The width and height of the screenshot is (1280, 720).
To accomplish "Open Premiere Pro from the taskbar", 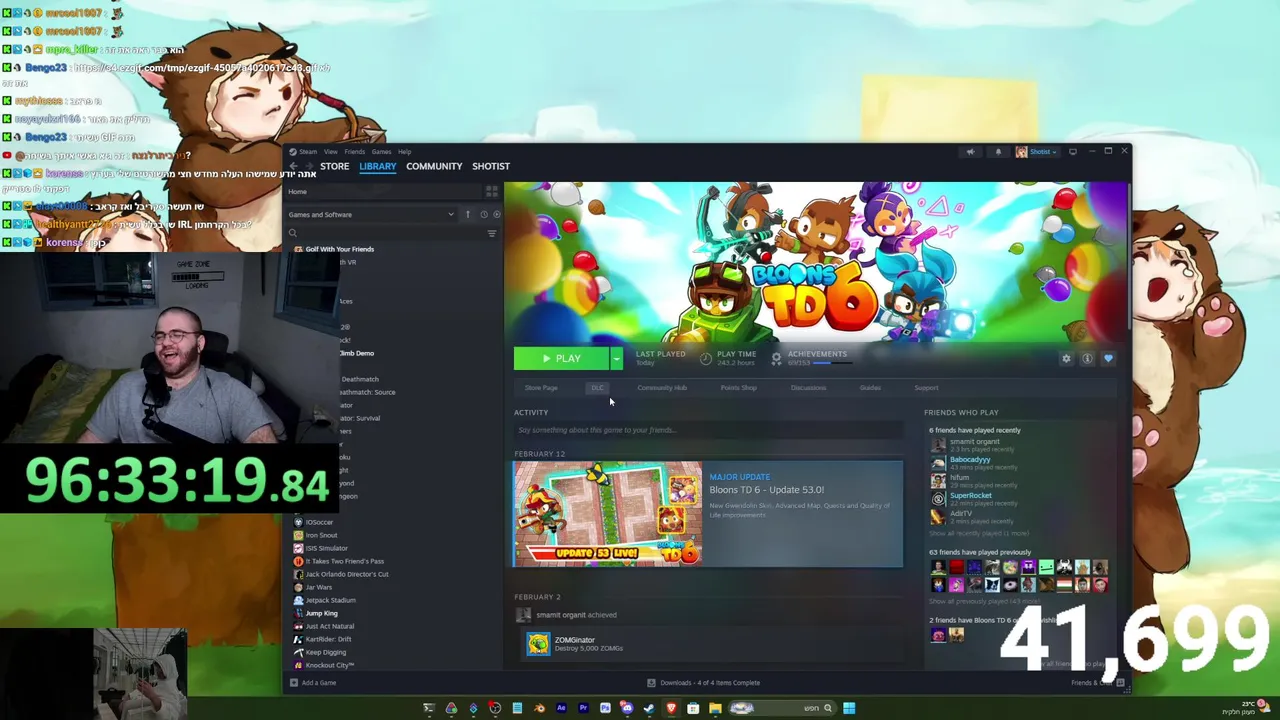I will pos(583,708).
